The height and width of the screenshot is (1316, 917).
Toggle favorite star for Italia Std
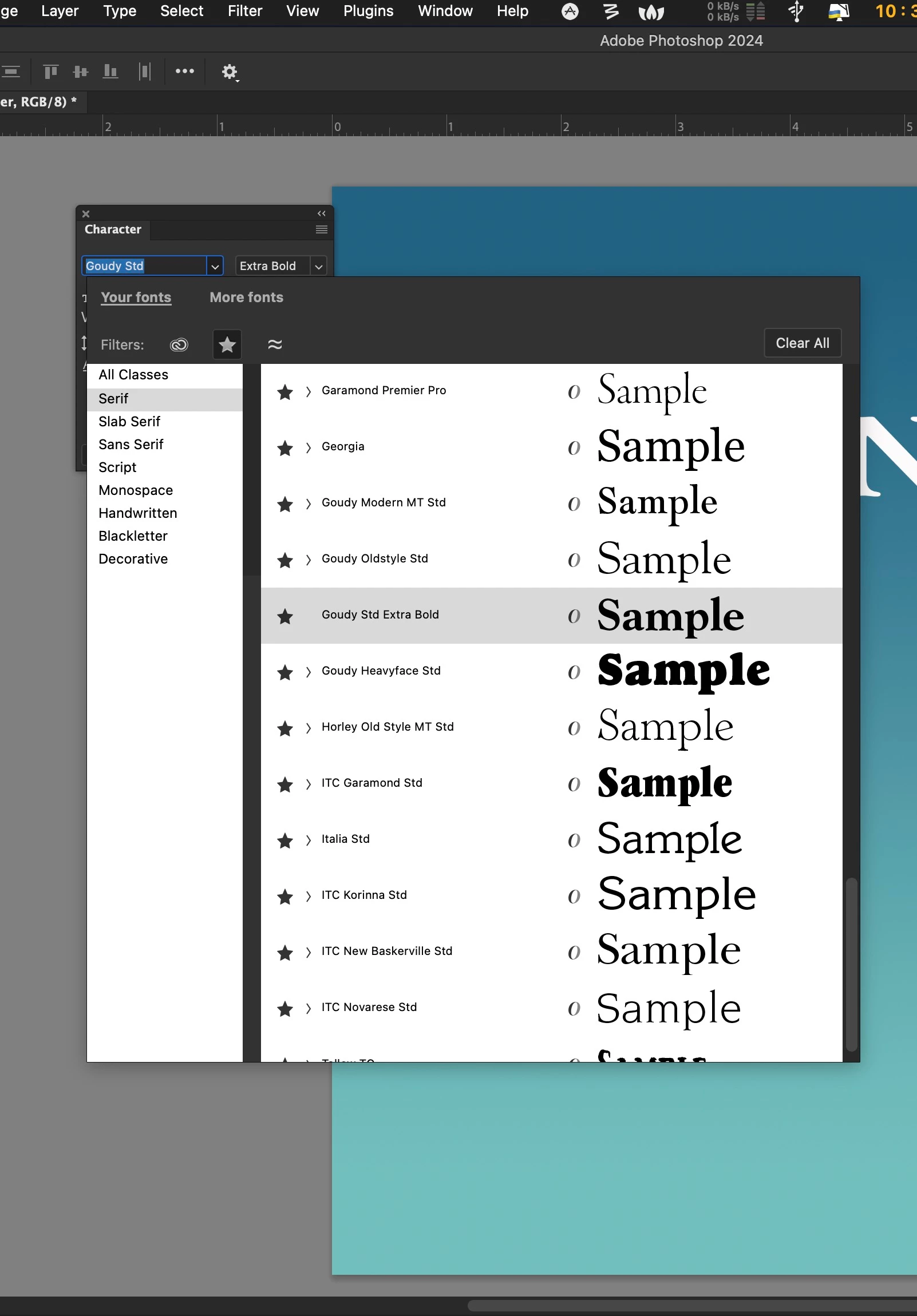pos(285,841)
